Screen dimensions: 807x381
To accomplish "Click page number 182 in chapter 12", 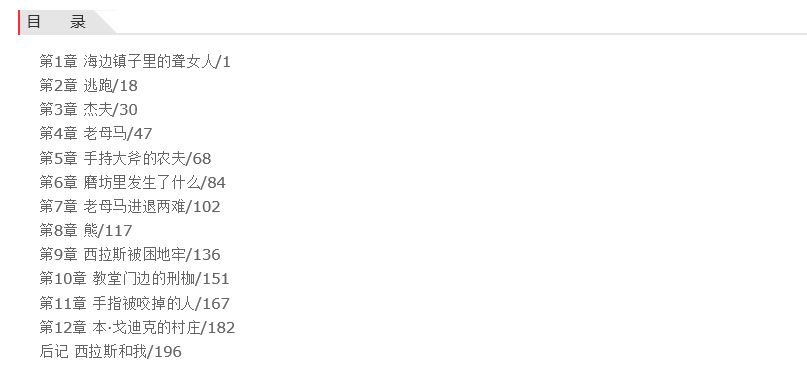I will tap(221, 328).
